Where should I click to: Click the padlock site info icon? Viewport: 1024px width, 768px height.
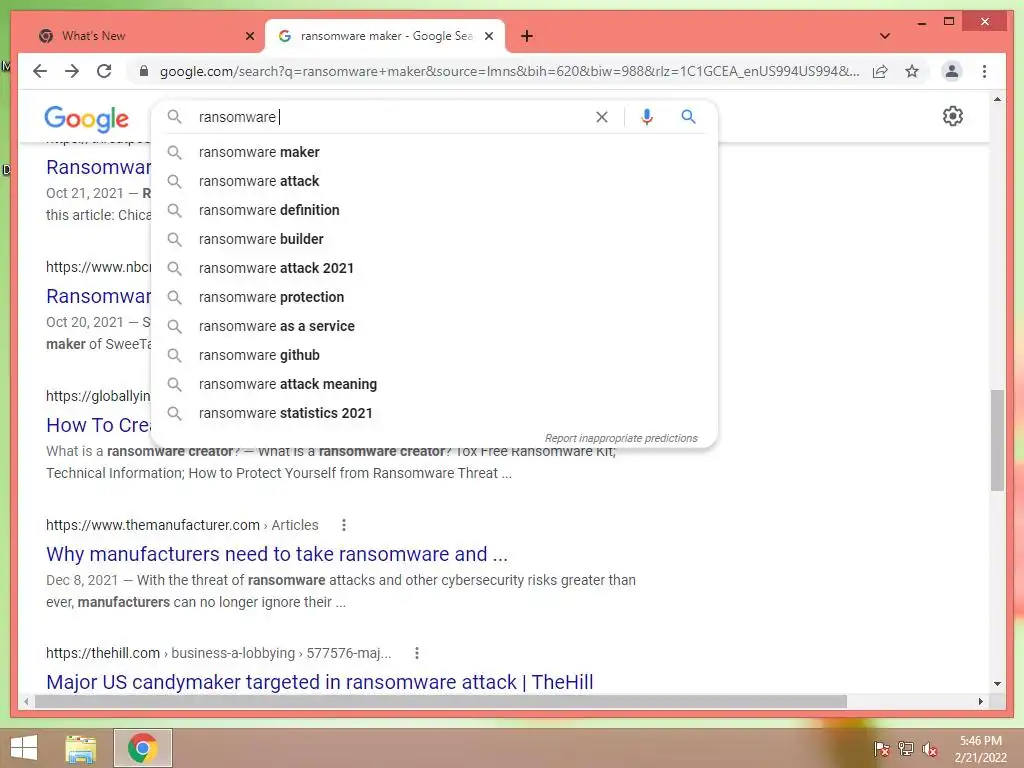tap(144, 71)
